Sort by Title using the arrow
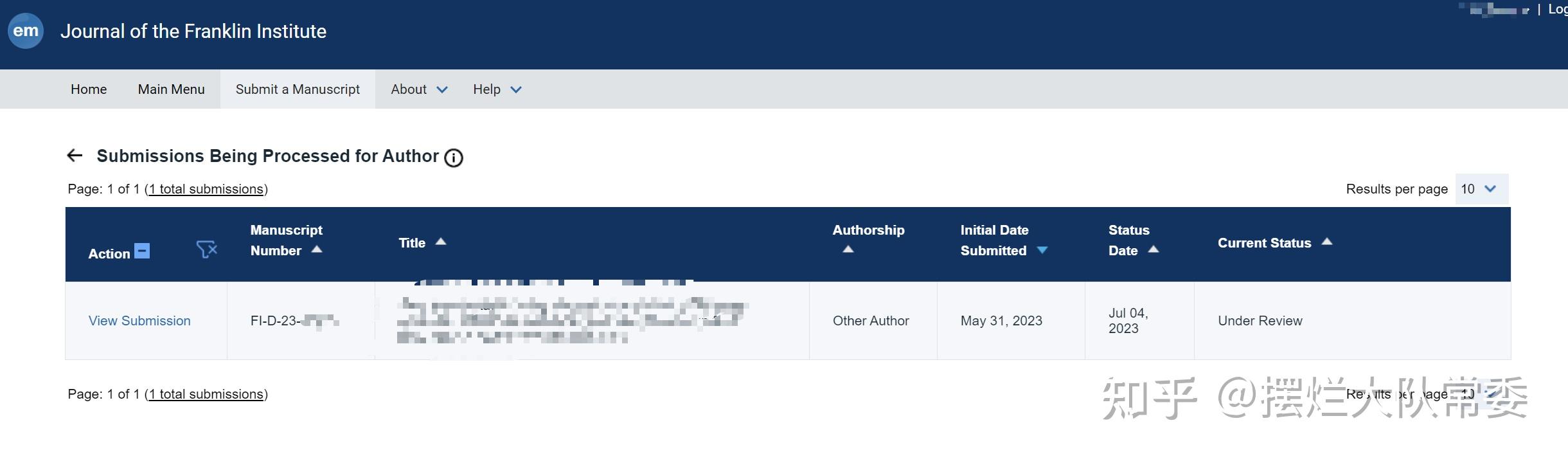The image size is (1568, 461). click(x=441, y=242)
